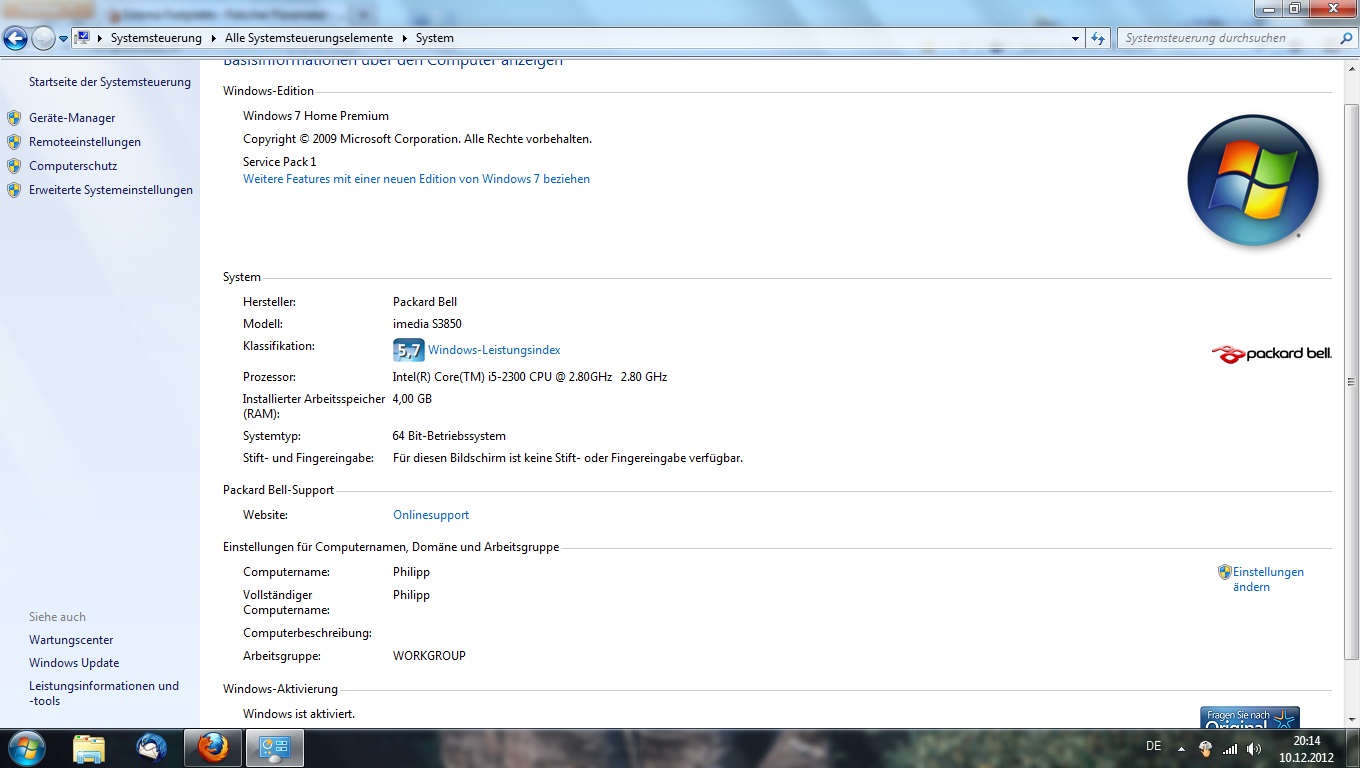Image resolution: width=1360 pixels, height=768 pixels.
Task: Click the shield icon beside Computerschutz
Action: click(x=14, y=166)
